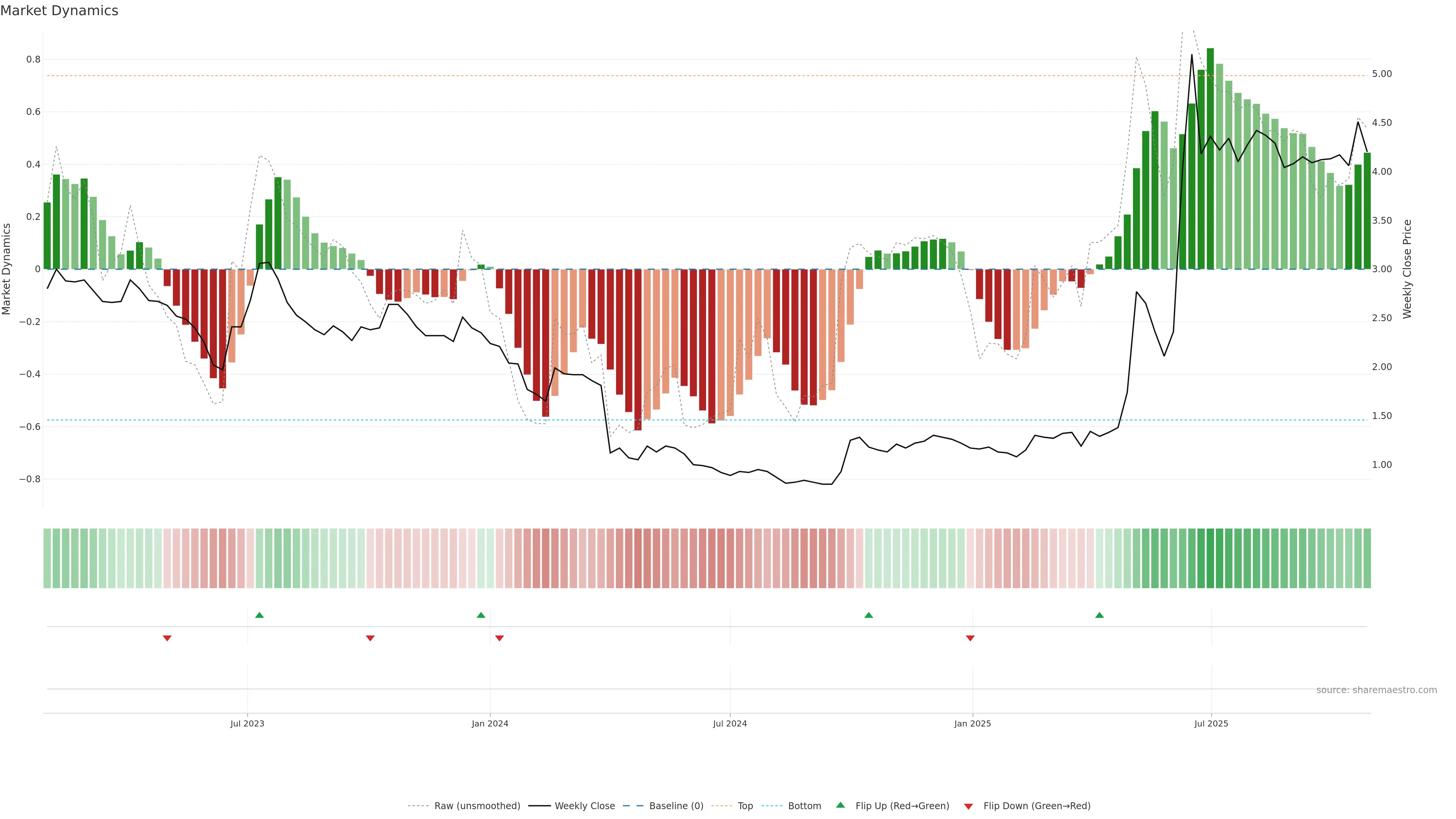This screenshot has height=819, width=1456.
Task: Click the first red flip-down marker on the timeline
Action: (x=167, y=638)
